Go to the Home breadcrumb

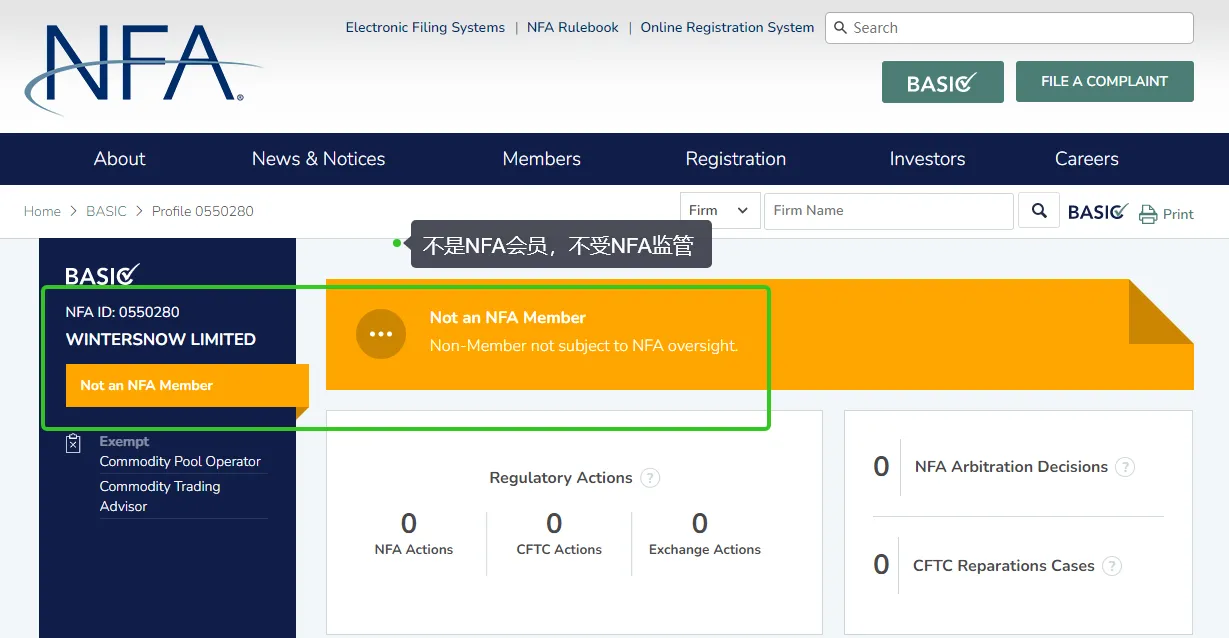pos(42,211)
